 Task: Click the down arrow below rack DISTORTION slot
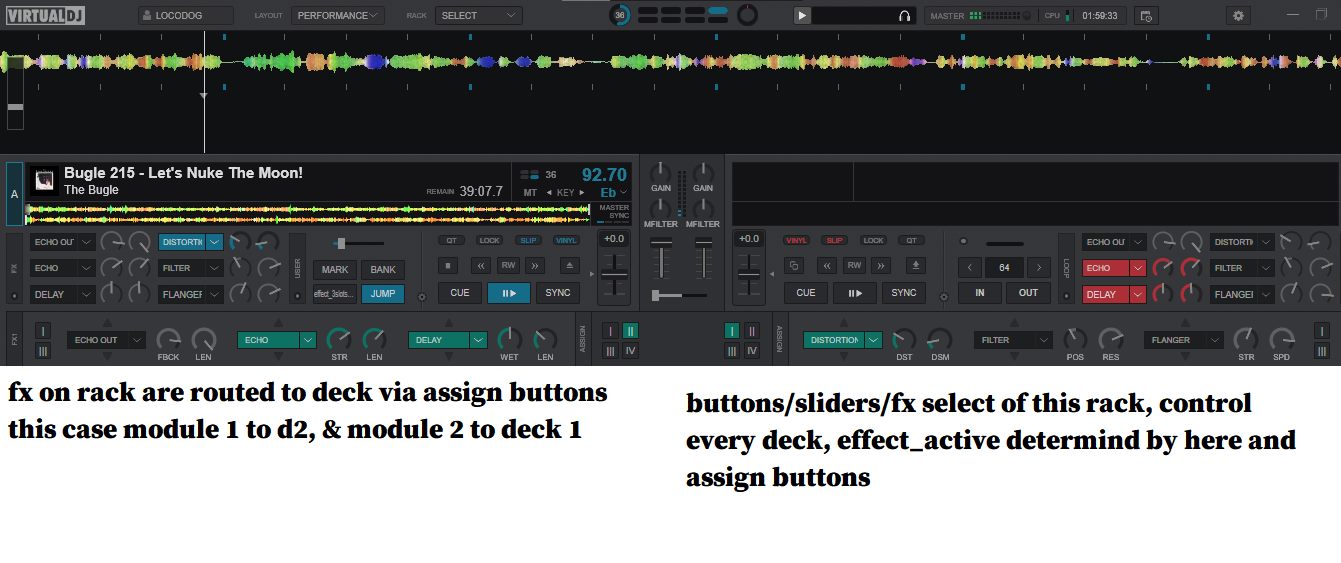coord(843,357)
